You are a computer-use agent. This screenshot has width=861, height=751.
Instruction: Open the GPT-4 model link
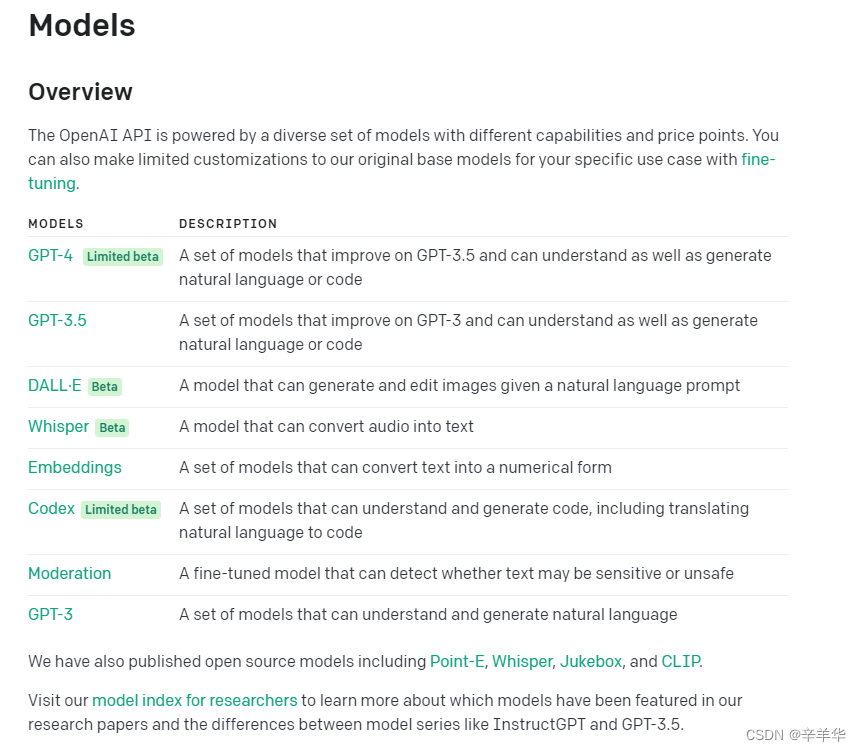pyautogui.click(x=51, y=256)
